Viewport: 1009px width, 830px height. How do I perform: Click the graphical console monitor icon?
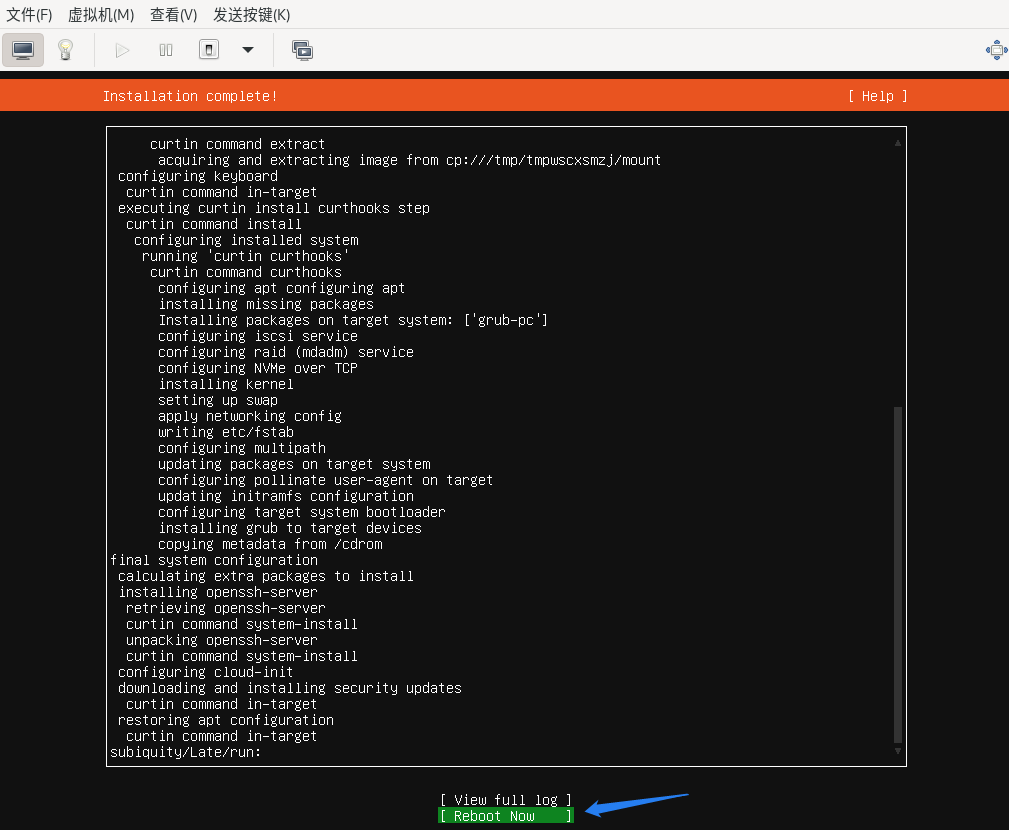[x=23, y=50]
